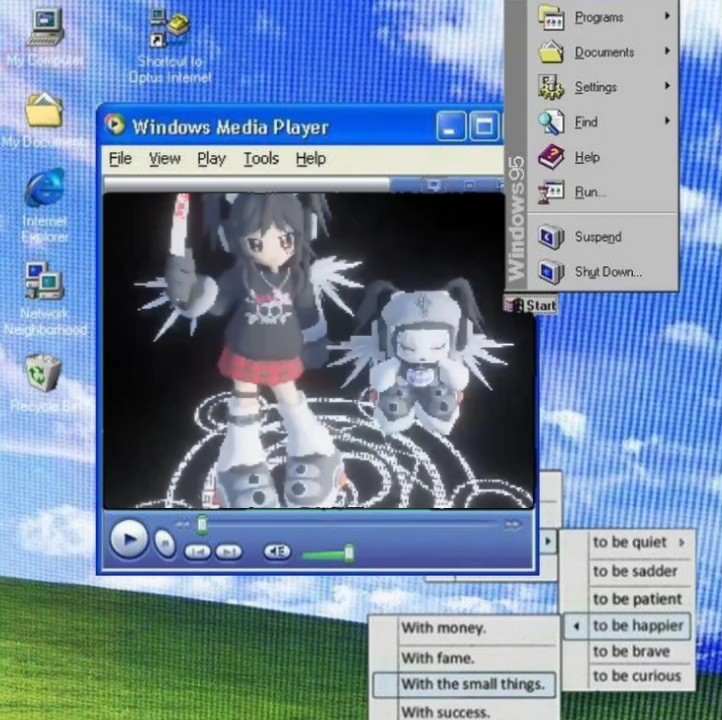Open the My Computer desktop icon
This screenshot has width=722, height=720.
click(x=44, y=28)
